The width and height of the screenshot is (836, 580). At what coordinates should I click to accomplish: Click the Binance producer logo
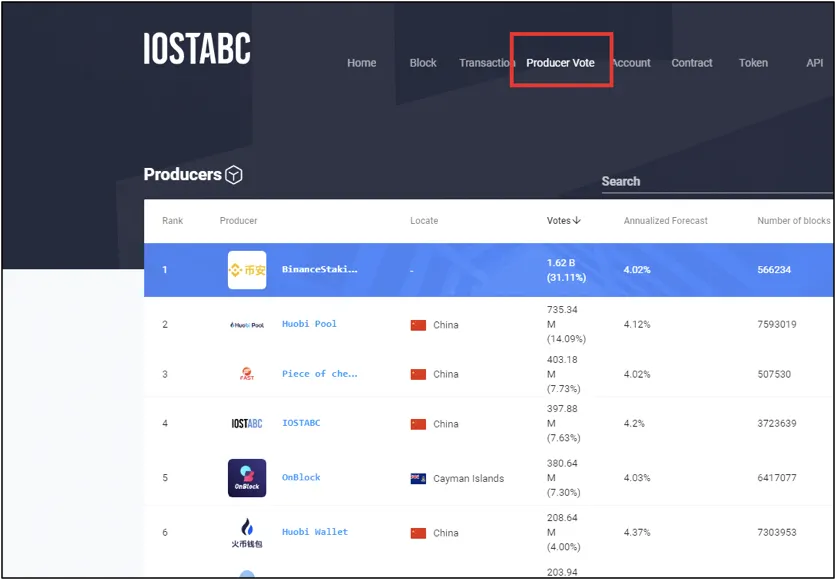click(247, 270)
